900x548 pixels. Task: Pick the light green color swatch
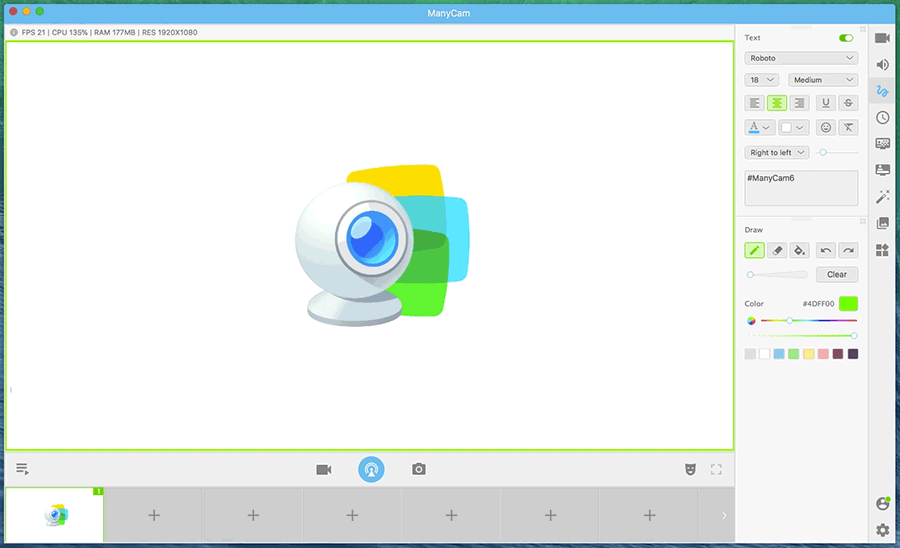[794, 354]
